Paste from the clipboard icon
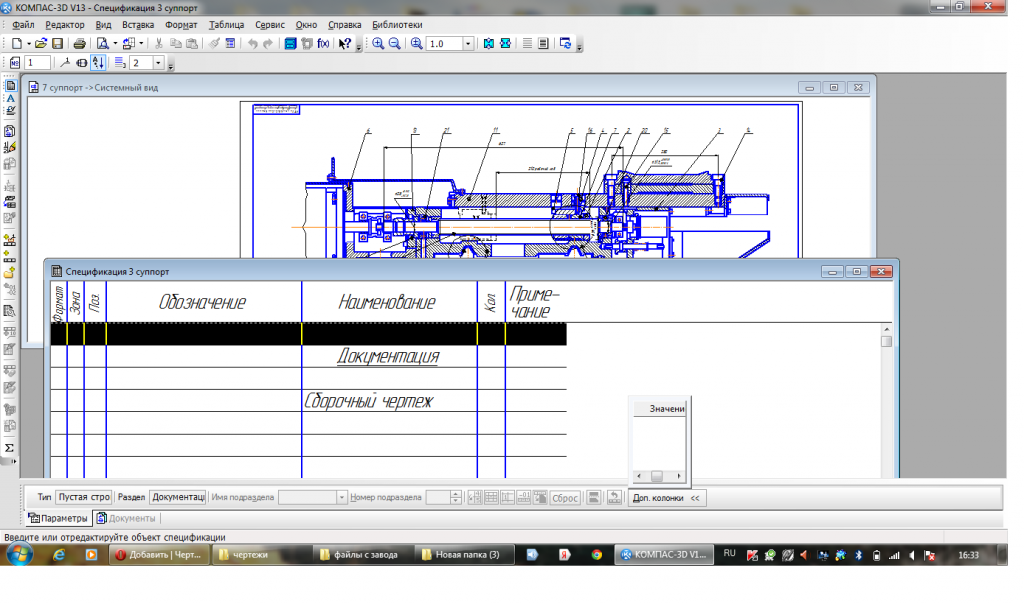This screenshot has height=604, width=1024. coord(192,44)
